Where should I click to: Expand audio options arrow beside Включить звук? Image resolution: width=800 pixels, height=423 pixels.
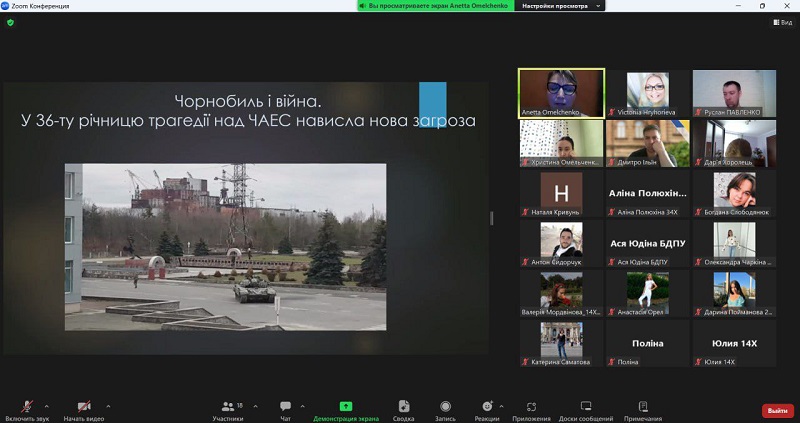46,406
